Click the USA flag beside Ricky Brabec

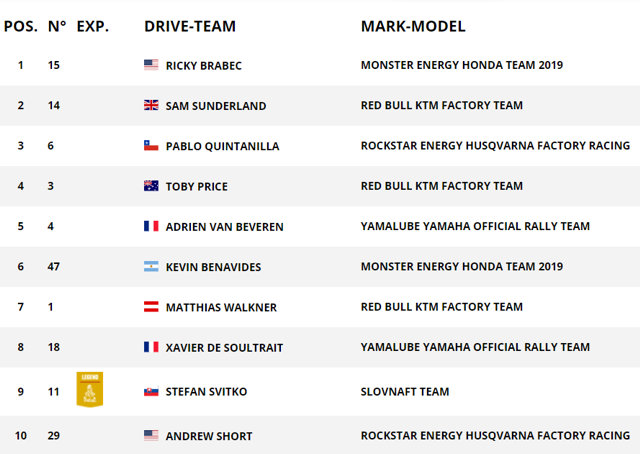point(151,65)
